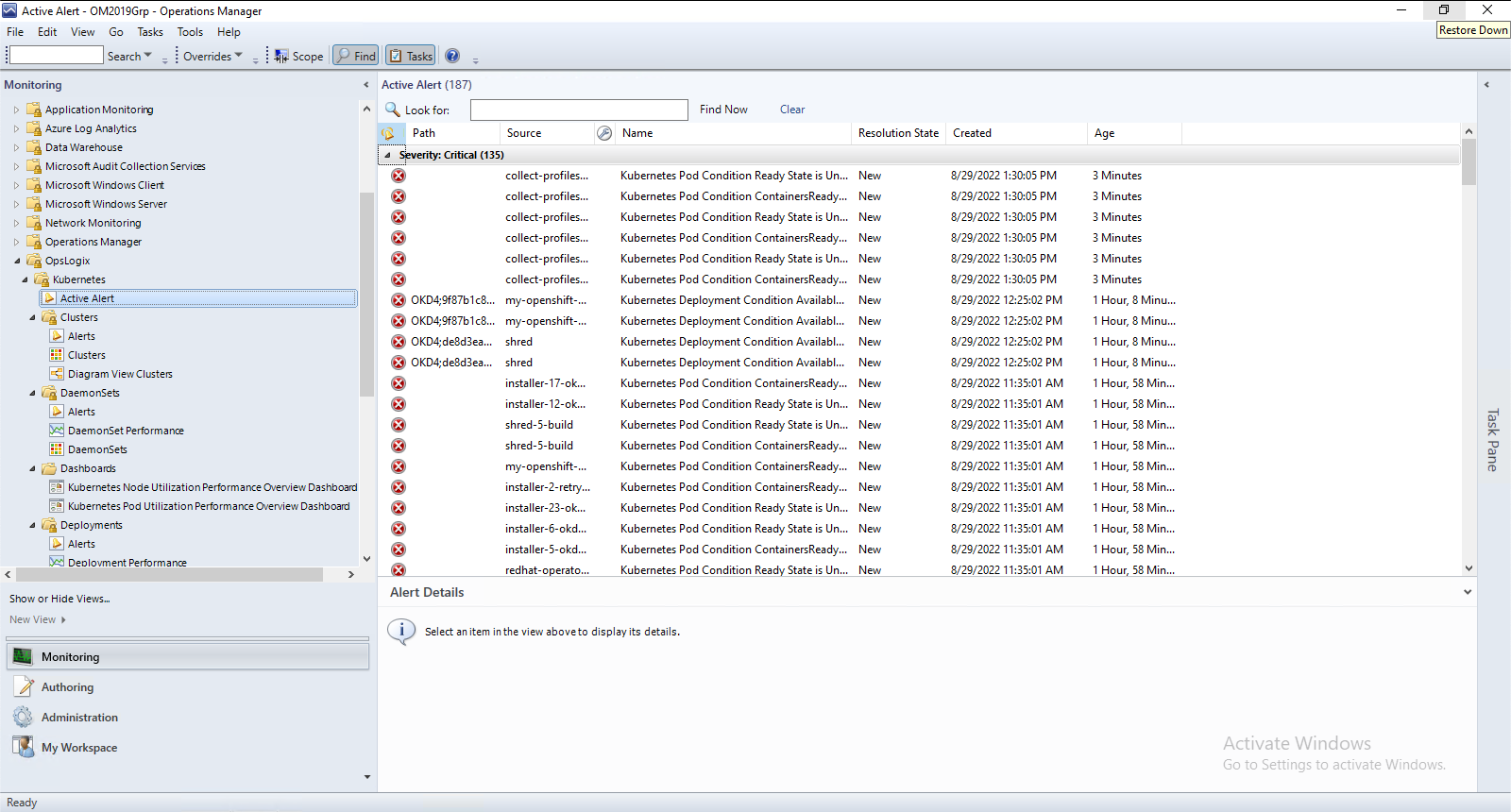Click the Find Now button

click(723, 110)
